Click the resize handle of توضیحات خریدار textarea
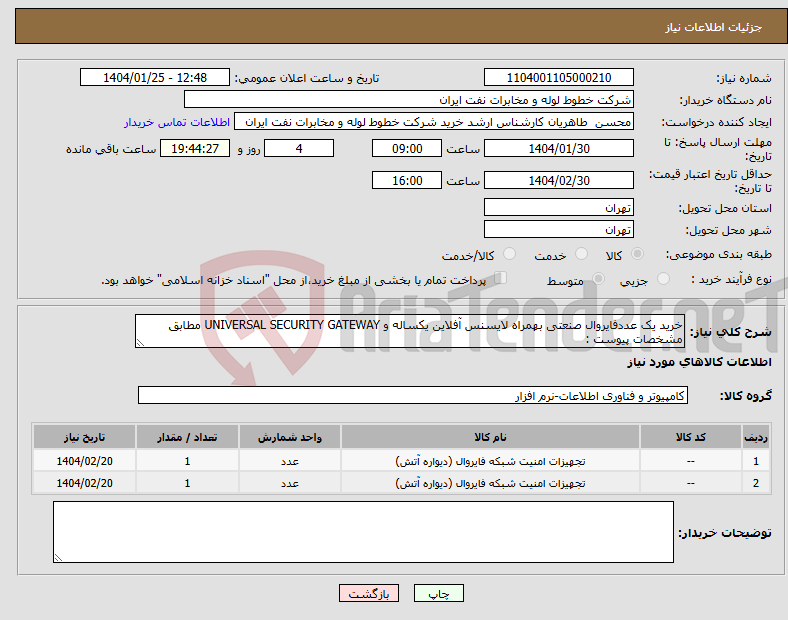This screenshot has height=620, width=788. pyautogui.click(x=58, y=558)
